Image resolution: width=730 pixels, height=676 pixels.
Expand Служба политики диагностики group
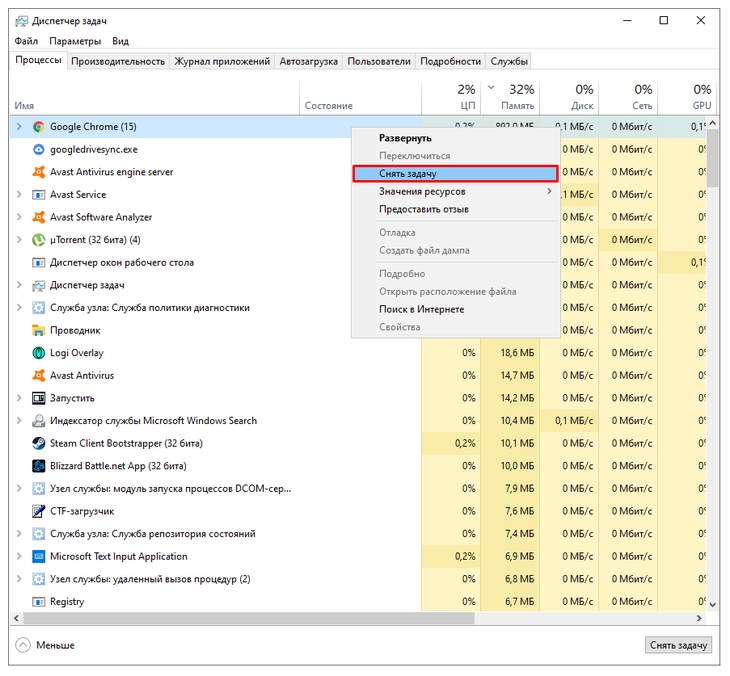19,308
